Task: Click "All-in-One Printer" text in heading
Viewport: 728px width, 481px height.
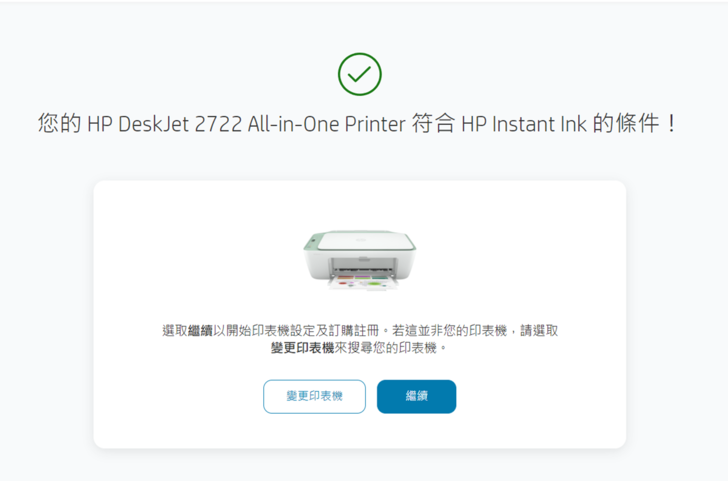Action: (x=322, y=125)
